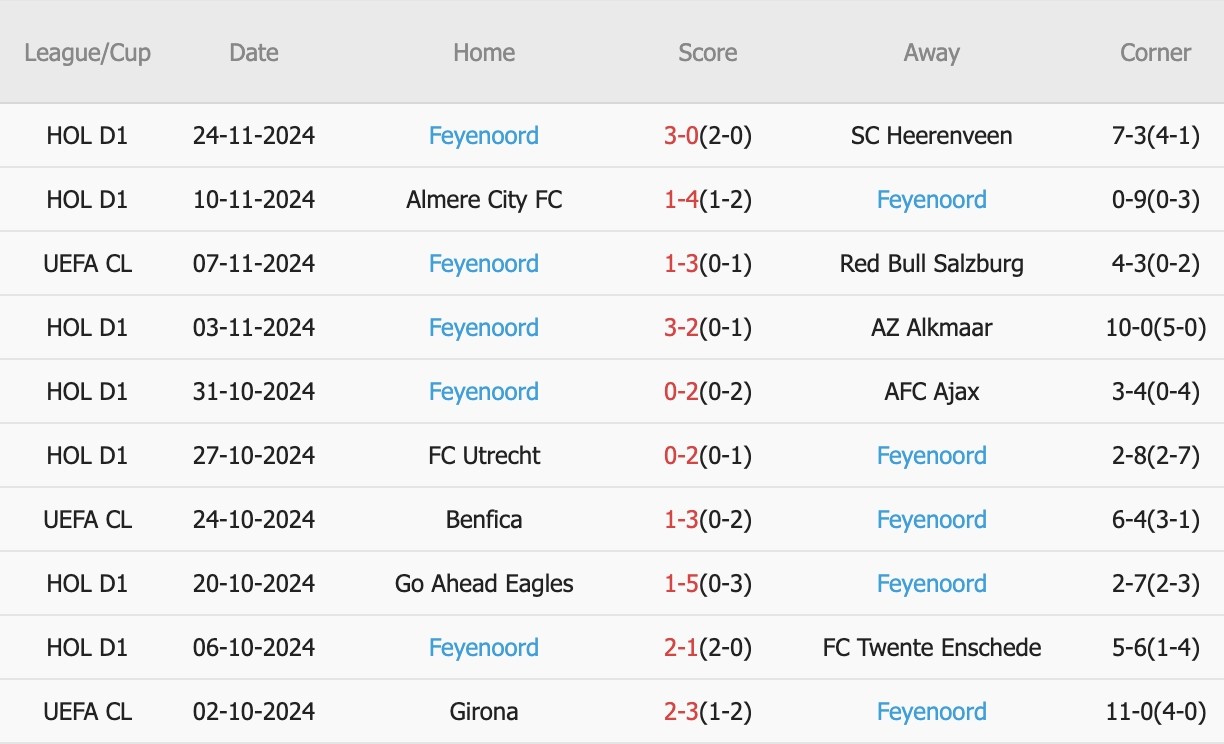Open the Feyenoord away link in the Benfica row
Viewport: 1224px width, 744px height.
pyautogui.click(x=931, y=520)
